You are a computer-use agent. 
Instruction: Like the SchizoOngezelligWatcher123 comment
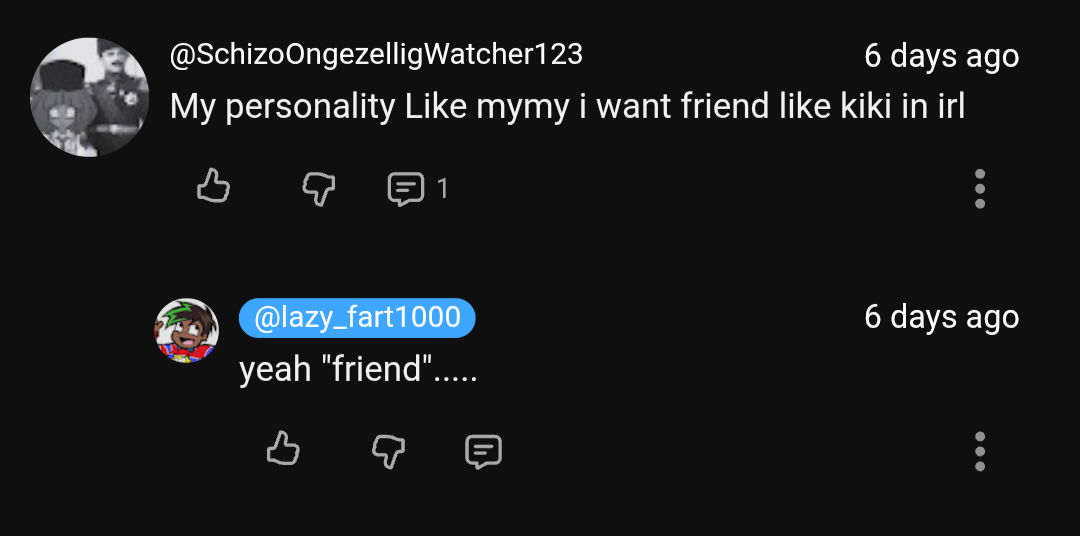213,187
